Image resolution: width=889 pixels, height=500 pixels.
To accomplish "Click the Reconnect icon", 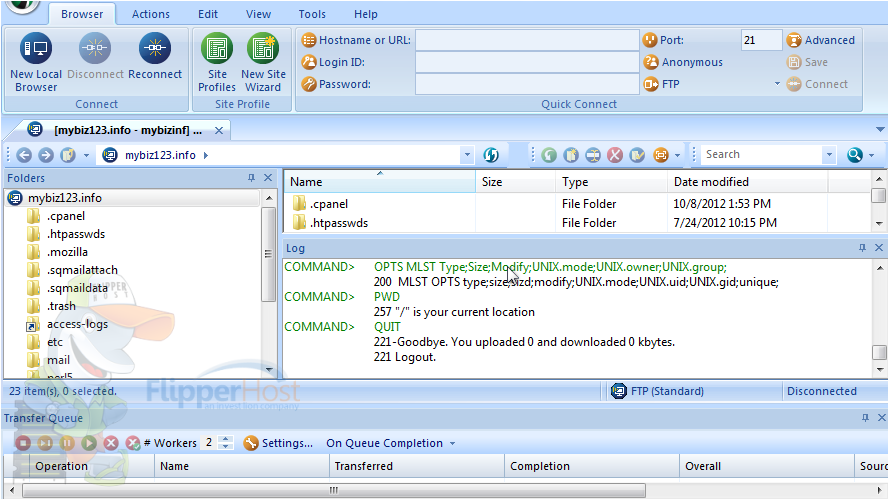I will pos(155,56).
